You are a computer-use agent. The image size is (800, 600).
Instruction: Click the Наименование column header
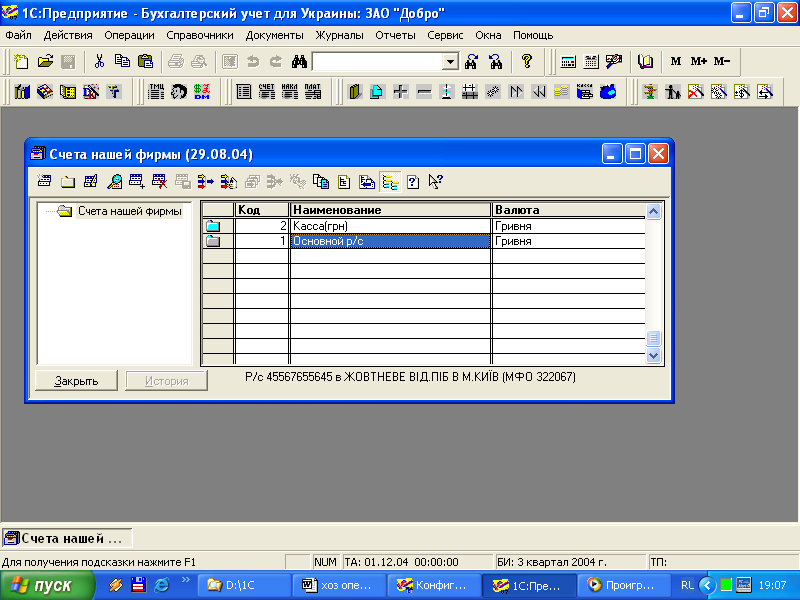coord(390,210)
